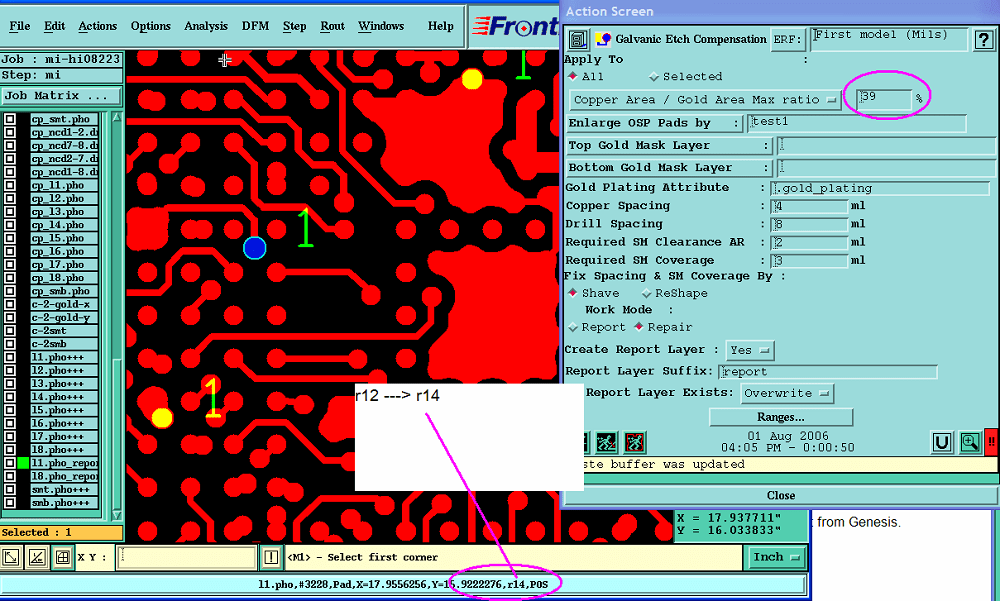This screenshot has width=1000, height=601.
Task: Select the All radio button under Apply To
Action: [575, 76]
